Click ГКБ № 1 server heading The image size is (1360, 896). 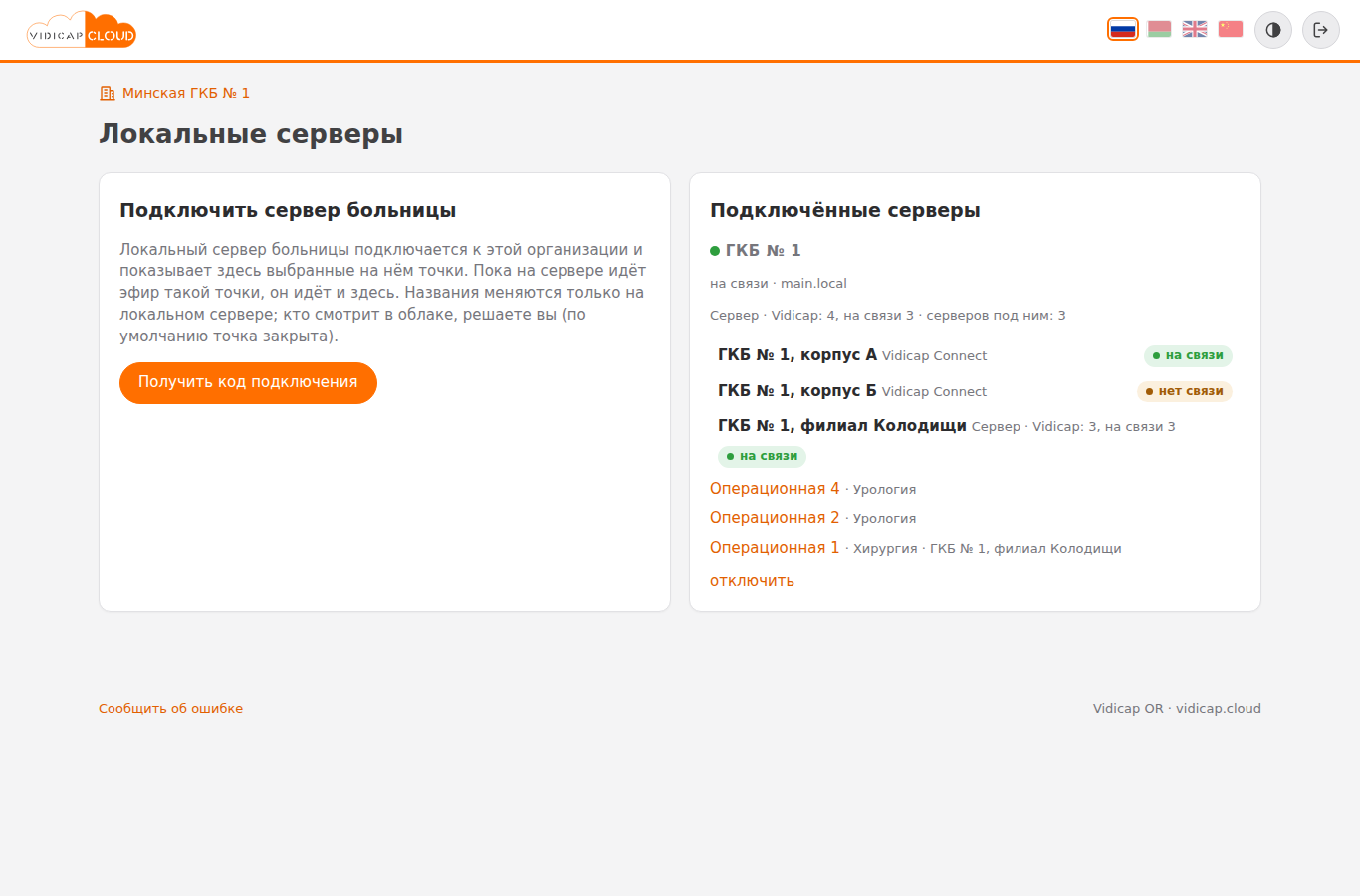click(763, 251)
